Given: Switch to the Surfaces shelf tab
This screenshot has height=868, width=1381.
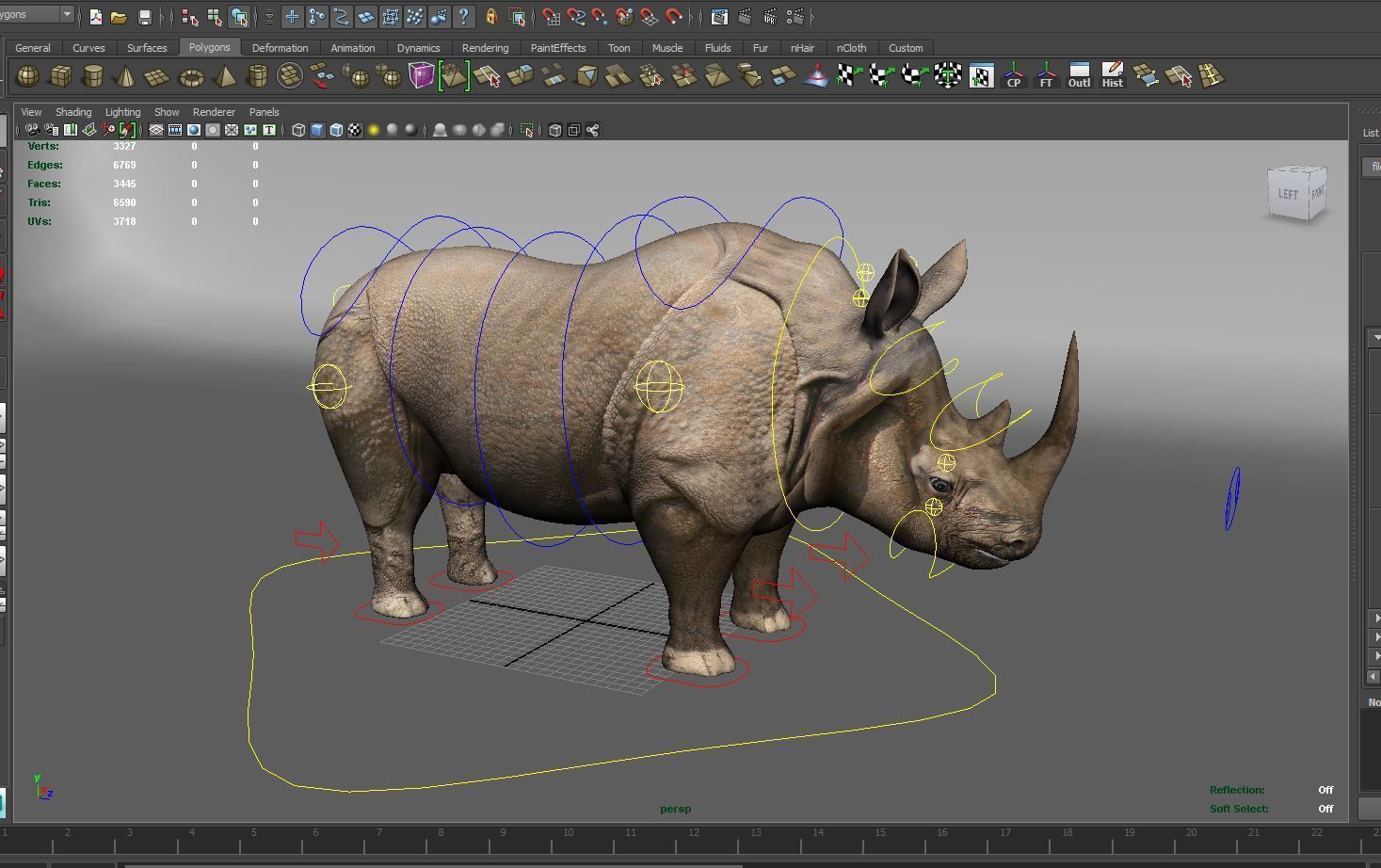Looking at the screenshot, I should pyautogui.click(x=147, y=48).
